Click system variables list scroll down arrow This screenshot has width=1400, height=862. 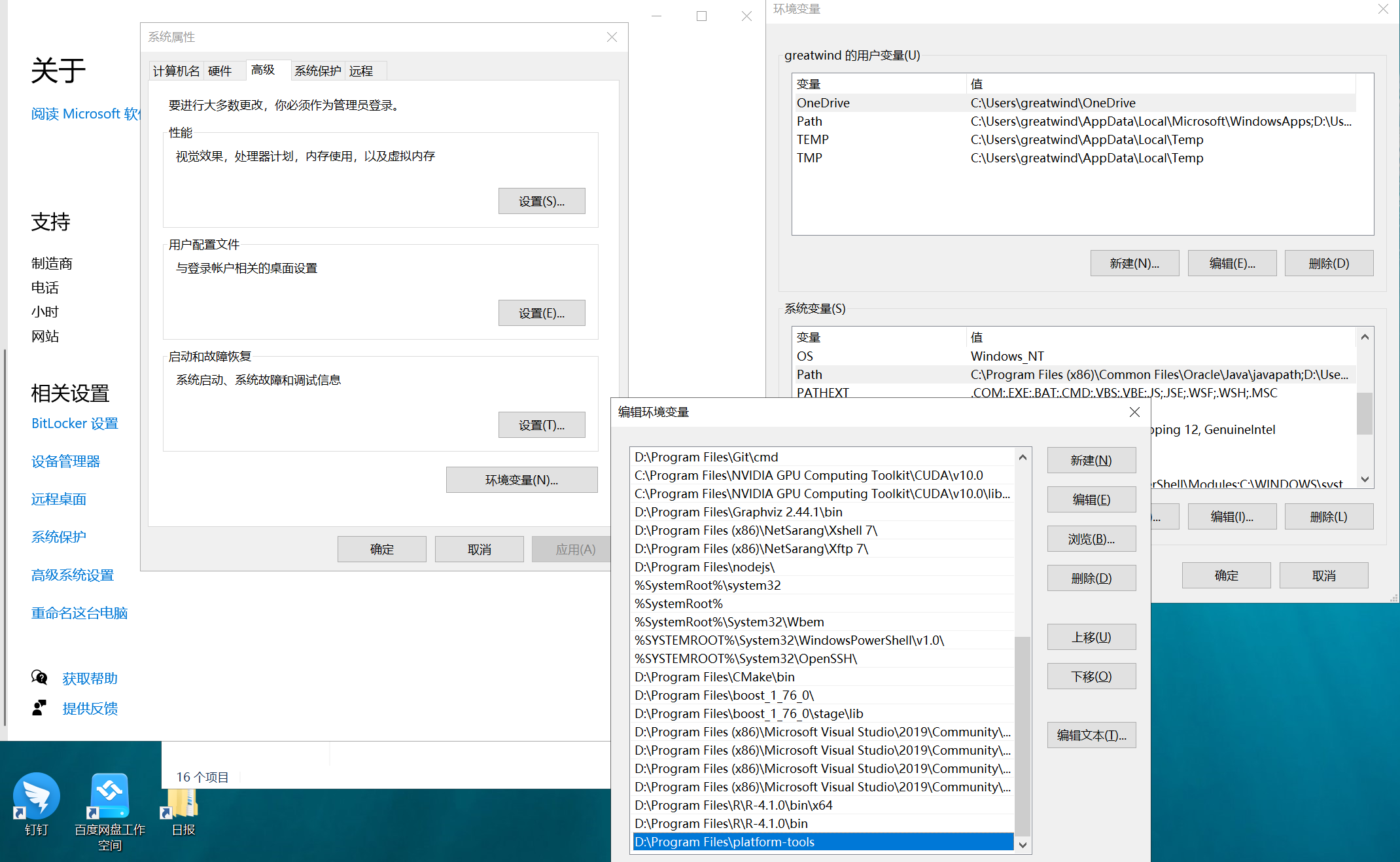click(x=1365, y=479)
